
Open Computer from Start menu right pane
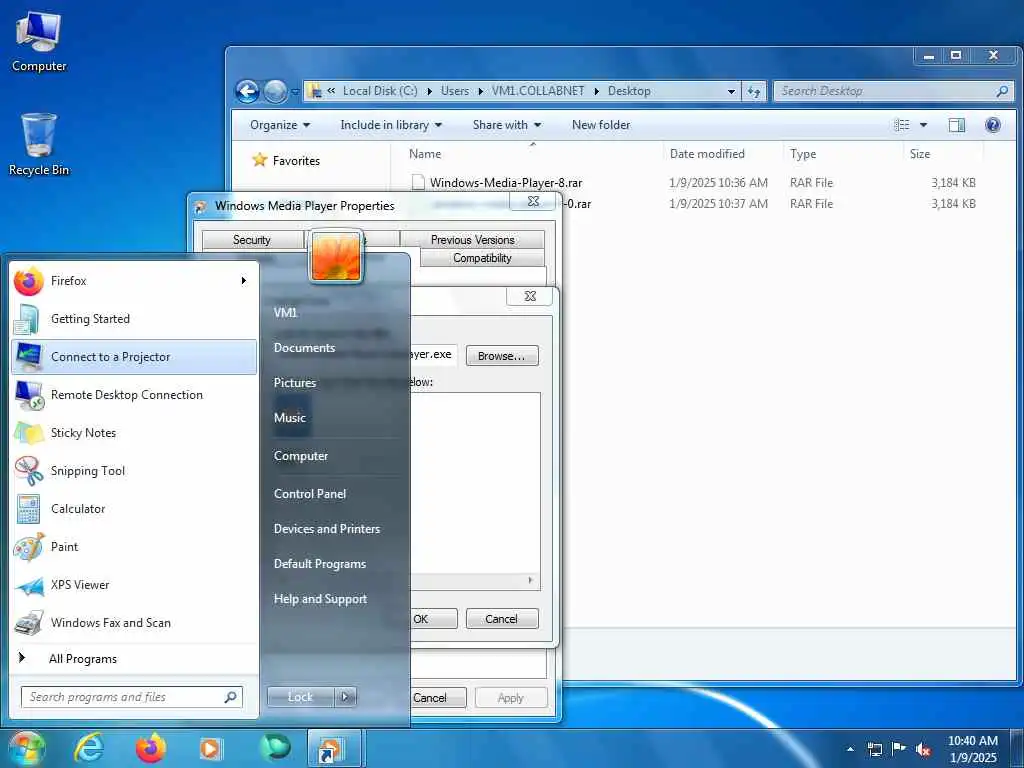pos(300,456)
